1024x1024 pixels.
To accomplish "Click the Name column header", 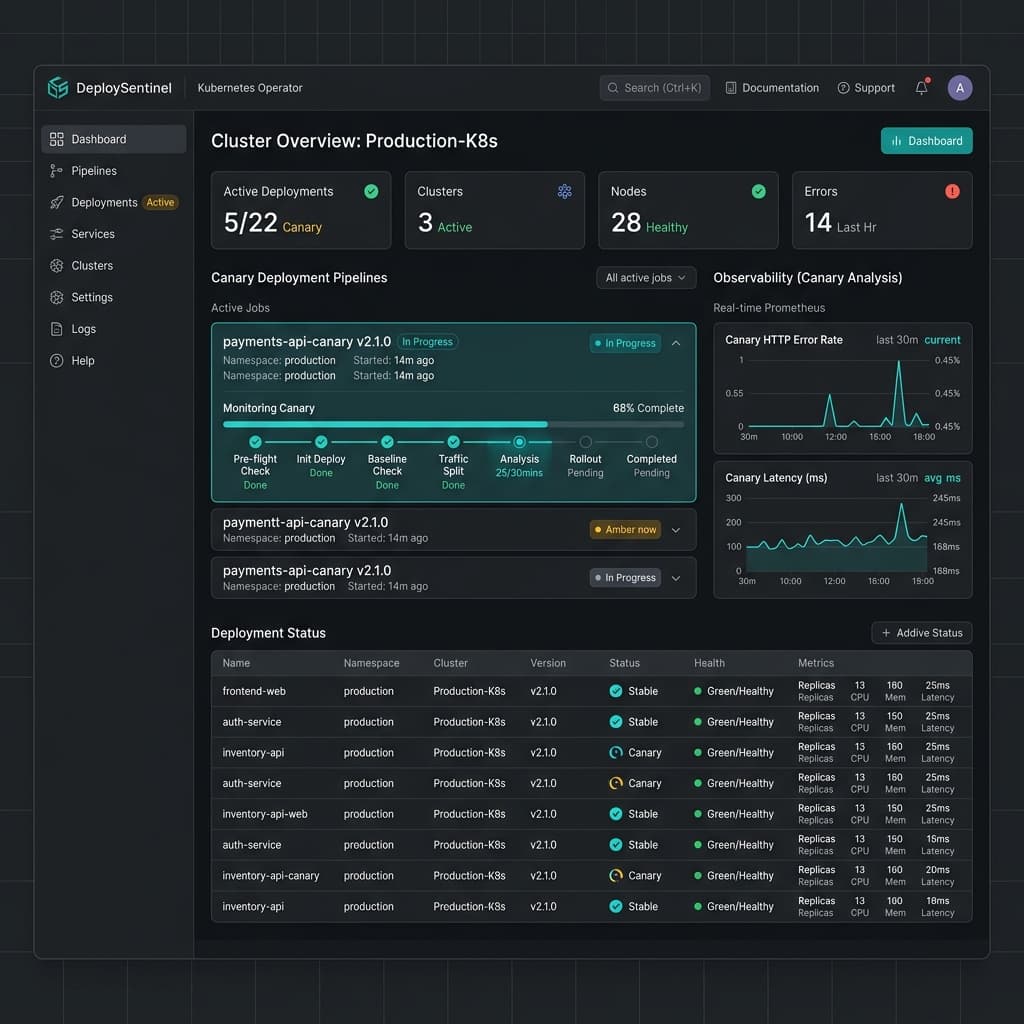I will (236, 663).
